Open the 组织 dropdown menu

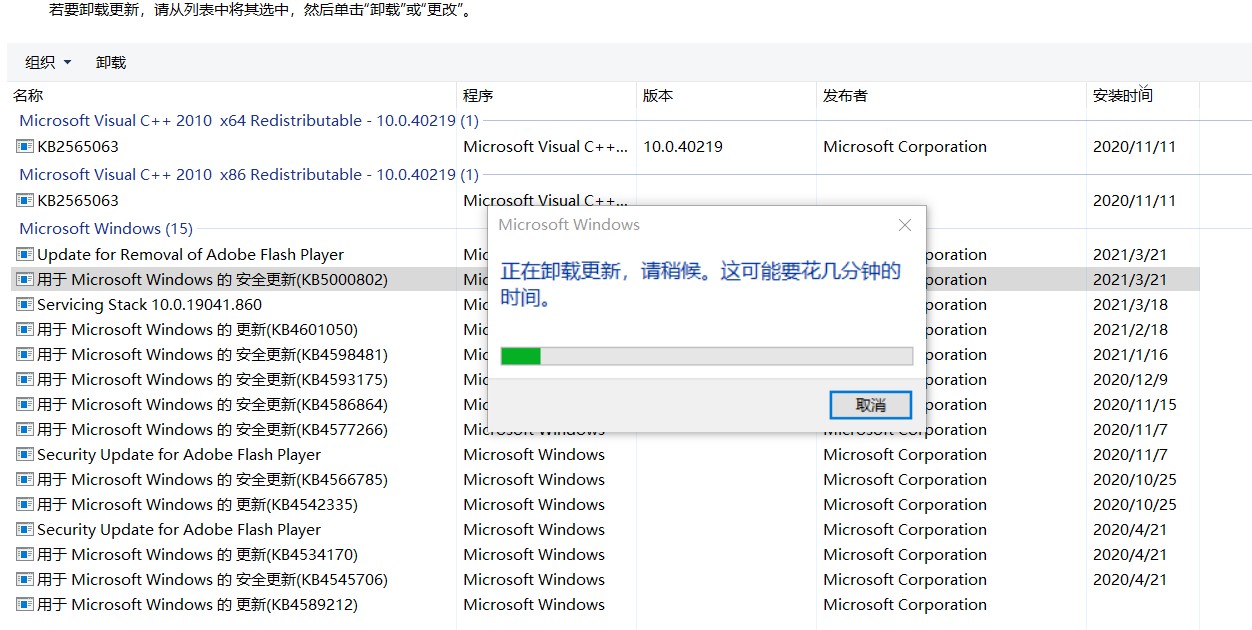pyautogui.click(x=48, y=62)
